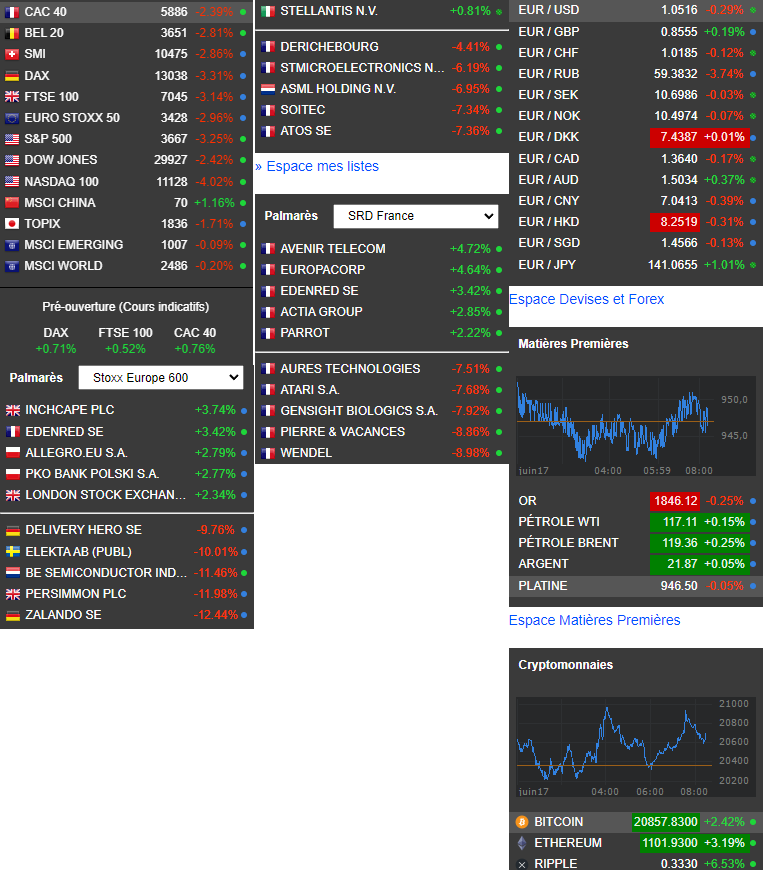Click PÉTROLE BRENT price 119.36
The width and height of the screenshot is (766, 871).
680,543
